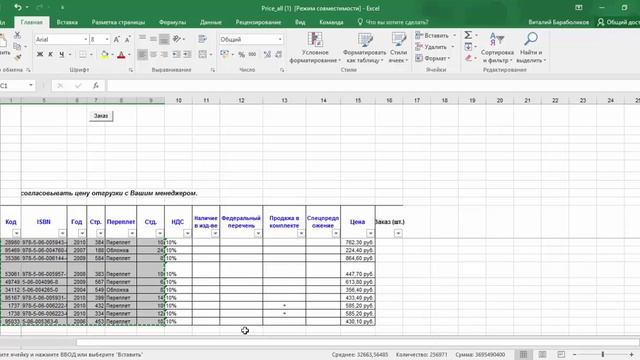The image size is (640, 360).
Task: Toggle Wrap Text
Action: 202,39
